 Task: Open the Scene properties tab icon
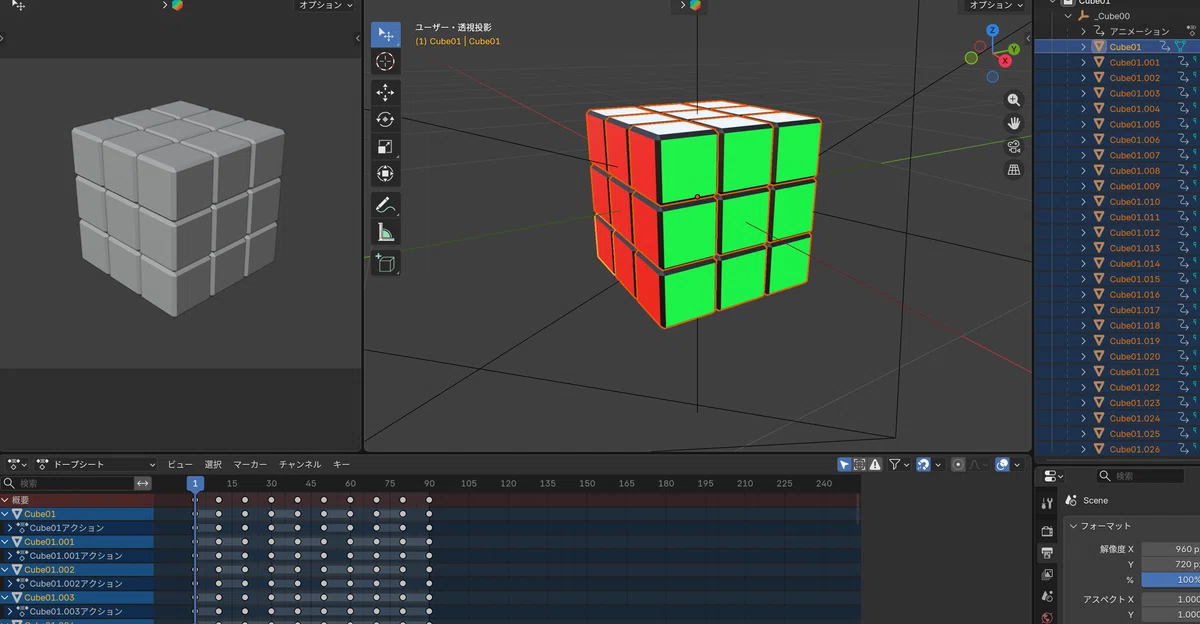click(x=1047, y=596)
